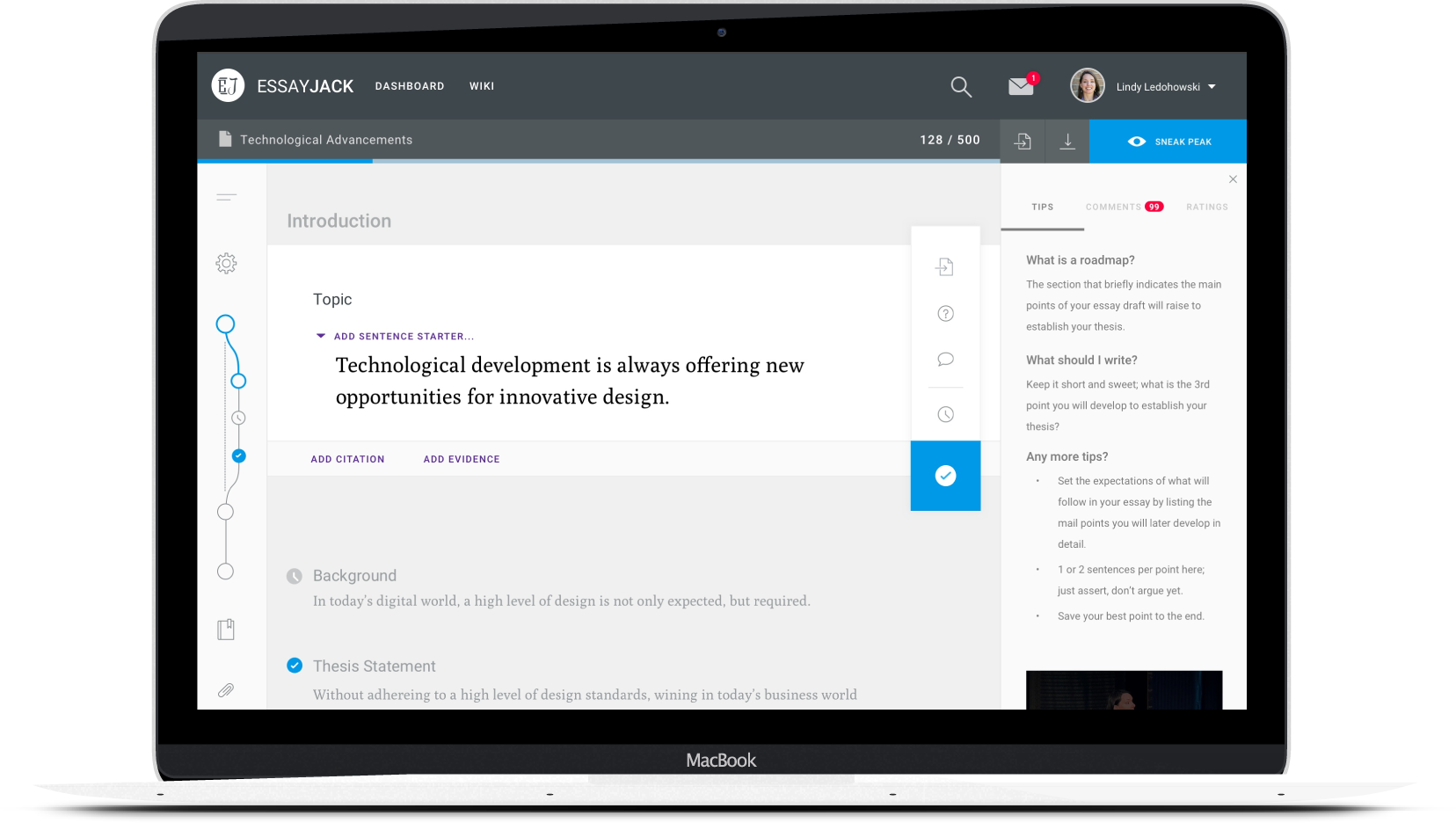1456x823 pixels.
Task: Select the checked blue outline node
Action: [238, 455]
